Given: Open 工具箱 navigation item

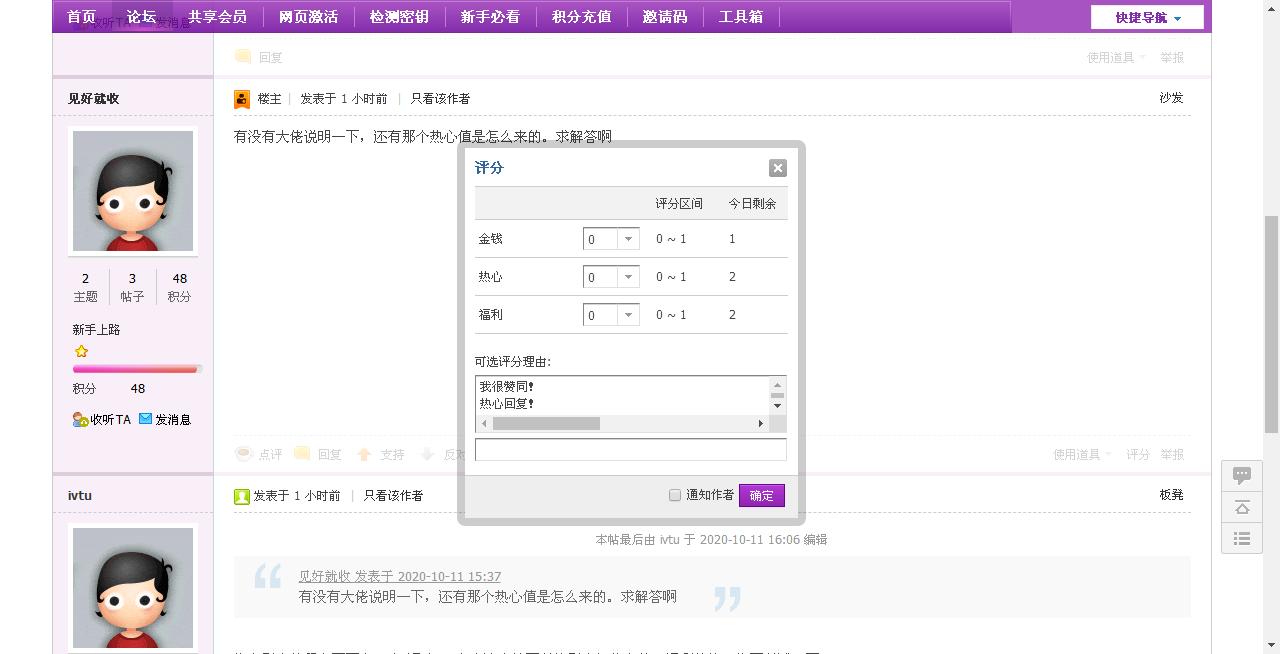Looking at the screenshot, I should (741, 17).
